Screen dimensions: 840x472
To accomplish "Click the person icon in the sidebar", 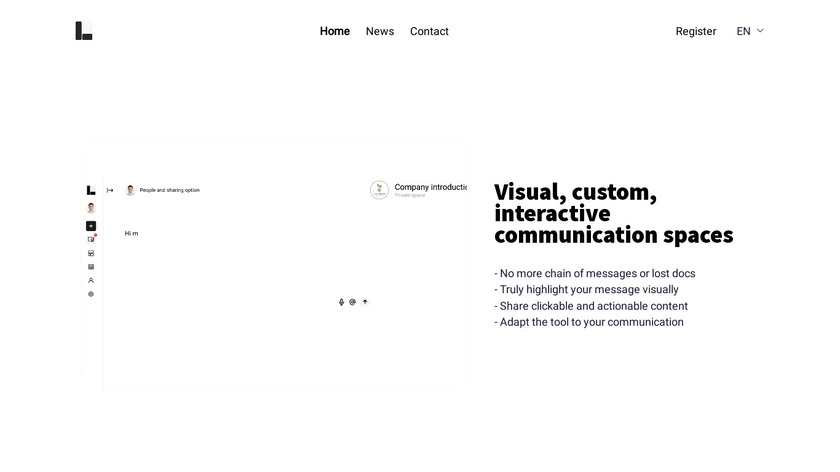I will pos(91,281).
